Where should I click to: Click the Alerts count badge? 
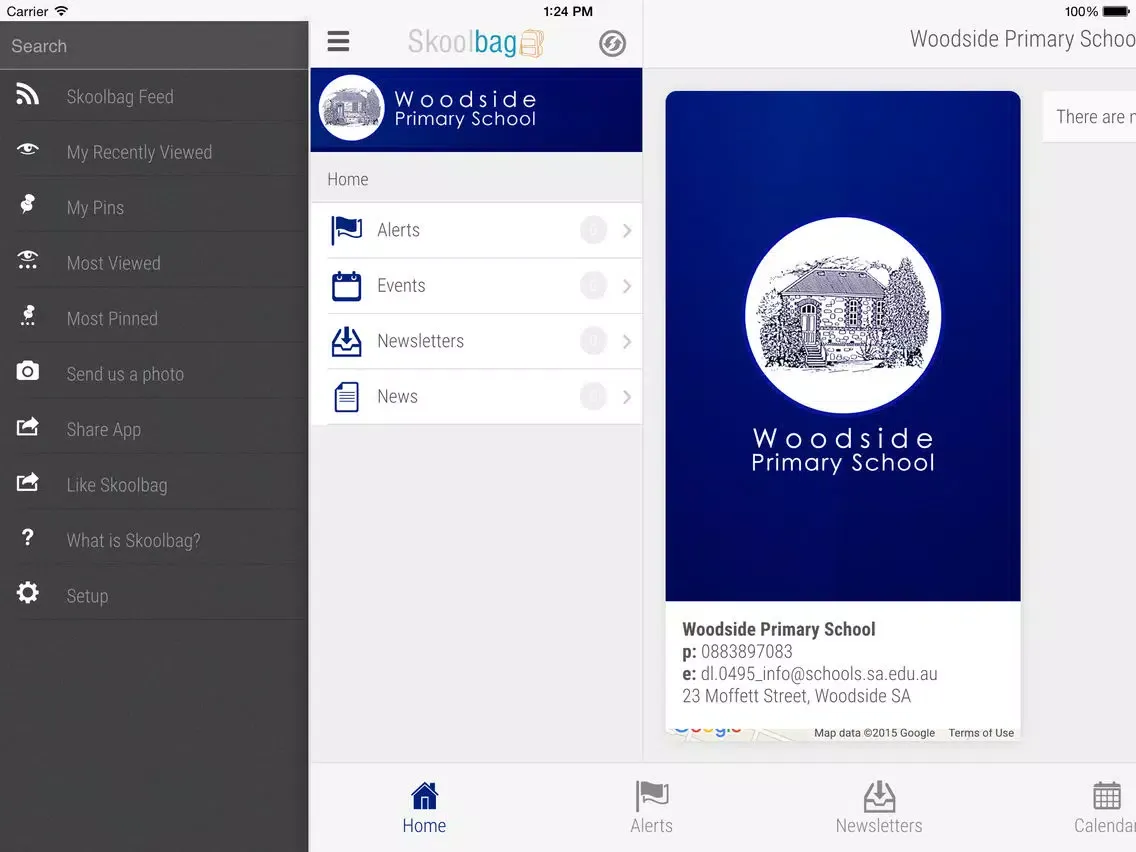click(593, 230)
